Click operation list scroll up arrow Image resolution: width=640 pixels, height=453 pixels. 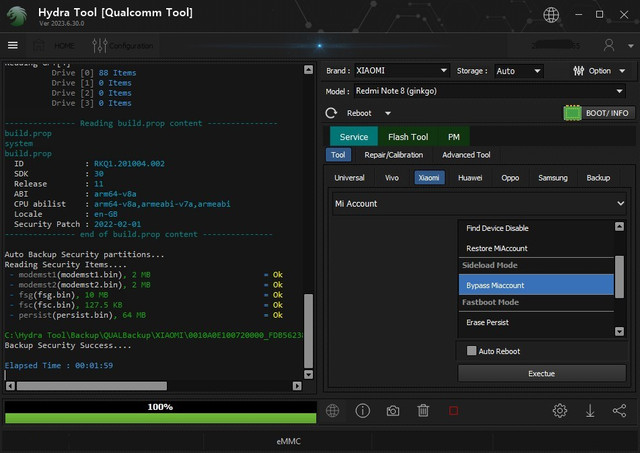click(x=619, y=226)
